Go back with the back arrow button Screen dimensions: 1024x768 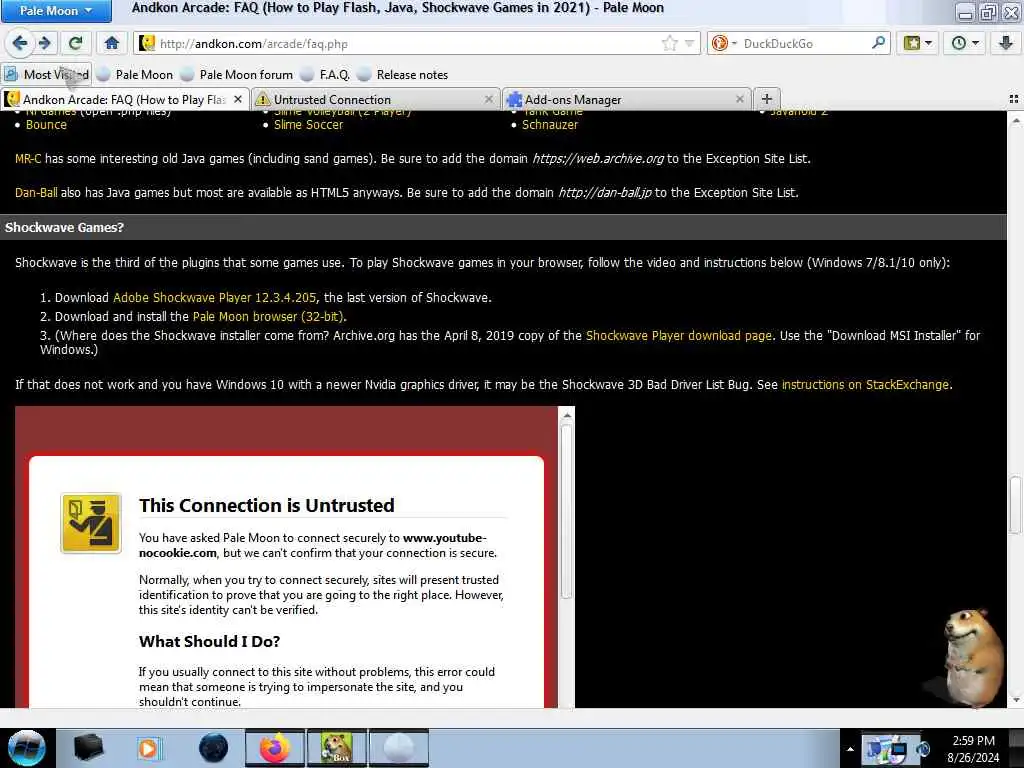point(20,43)
